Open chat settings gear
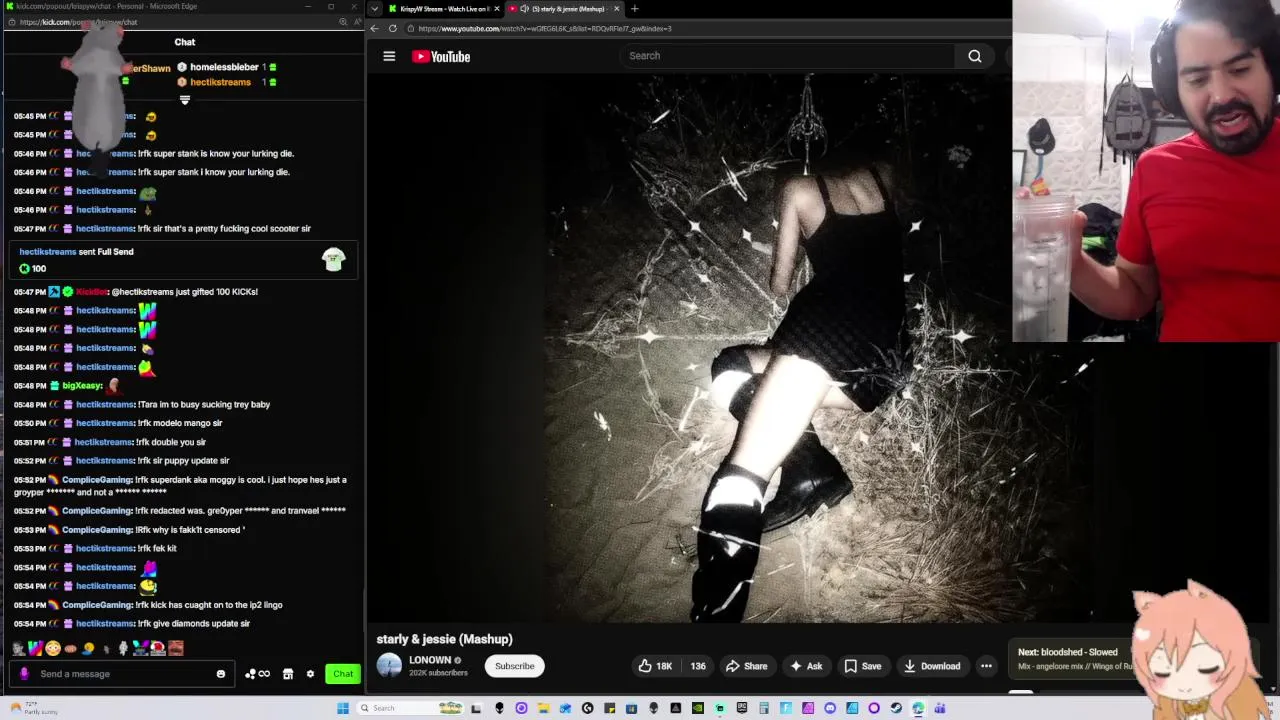 tap(310, 674)
